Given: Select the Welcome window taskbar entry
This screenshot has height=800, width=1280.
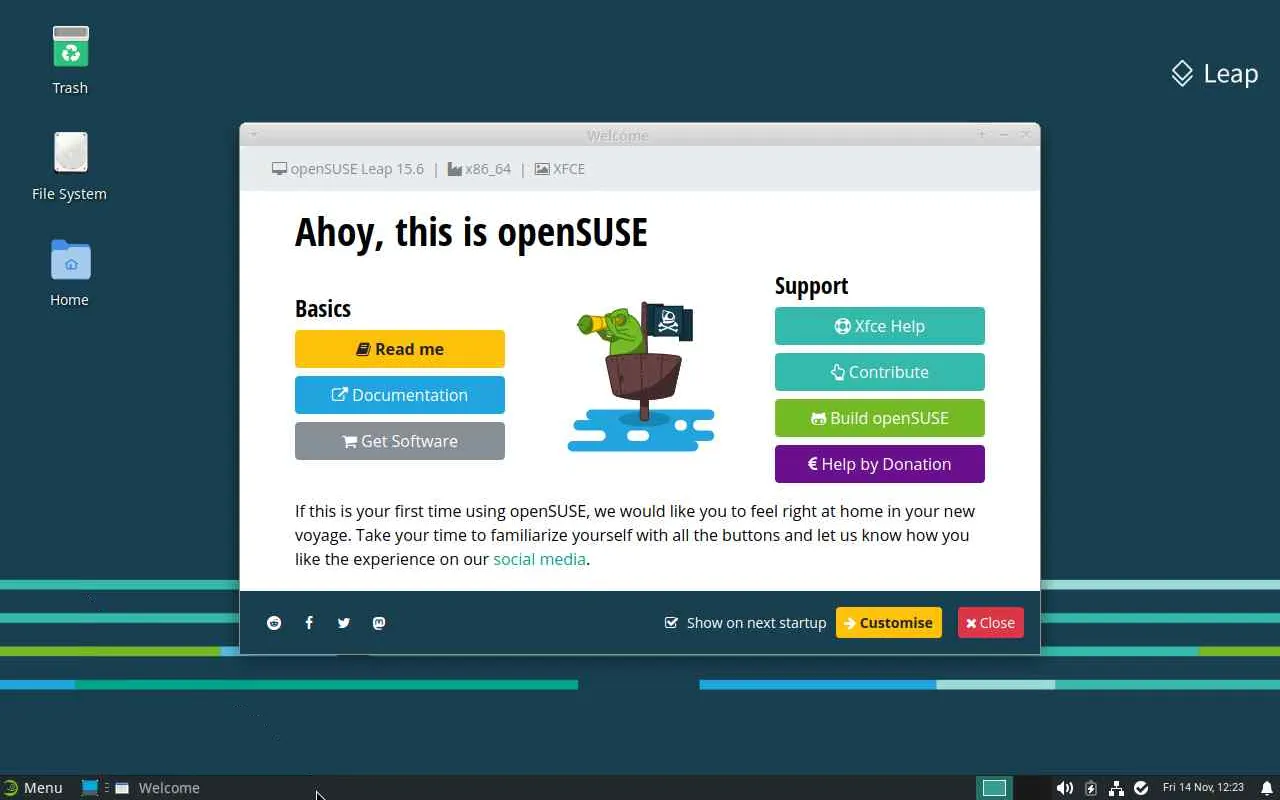Looking at the screenshot, I should point(158,788).
